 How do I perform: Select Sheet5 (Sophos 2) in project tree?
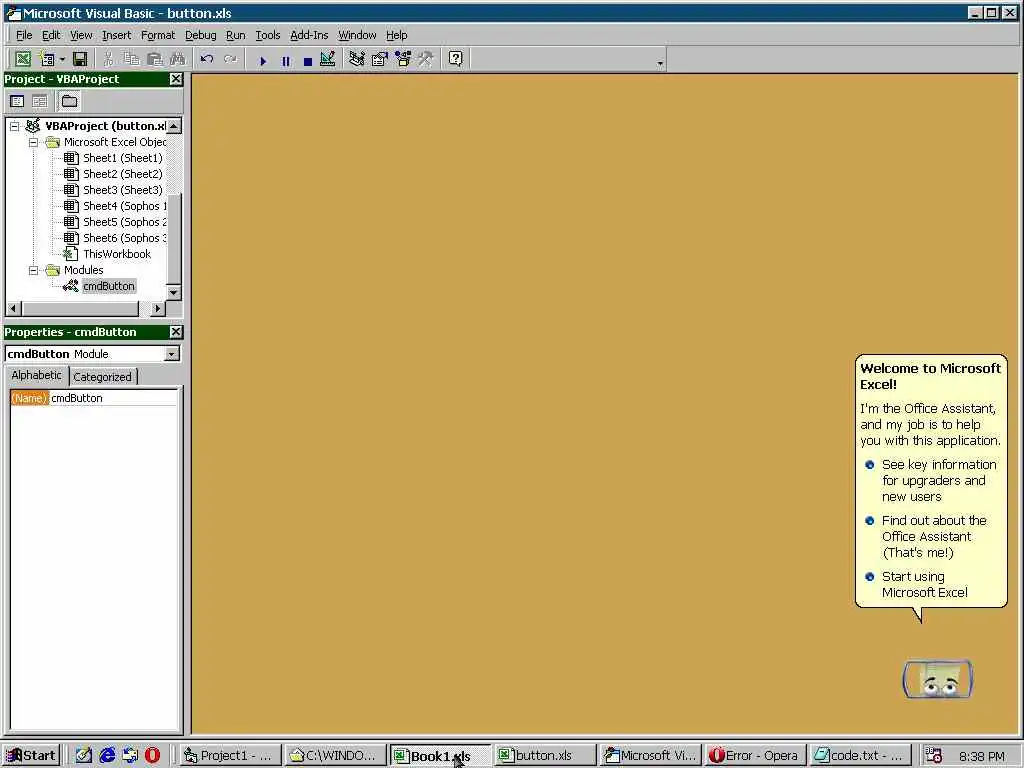124,222
